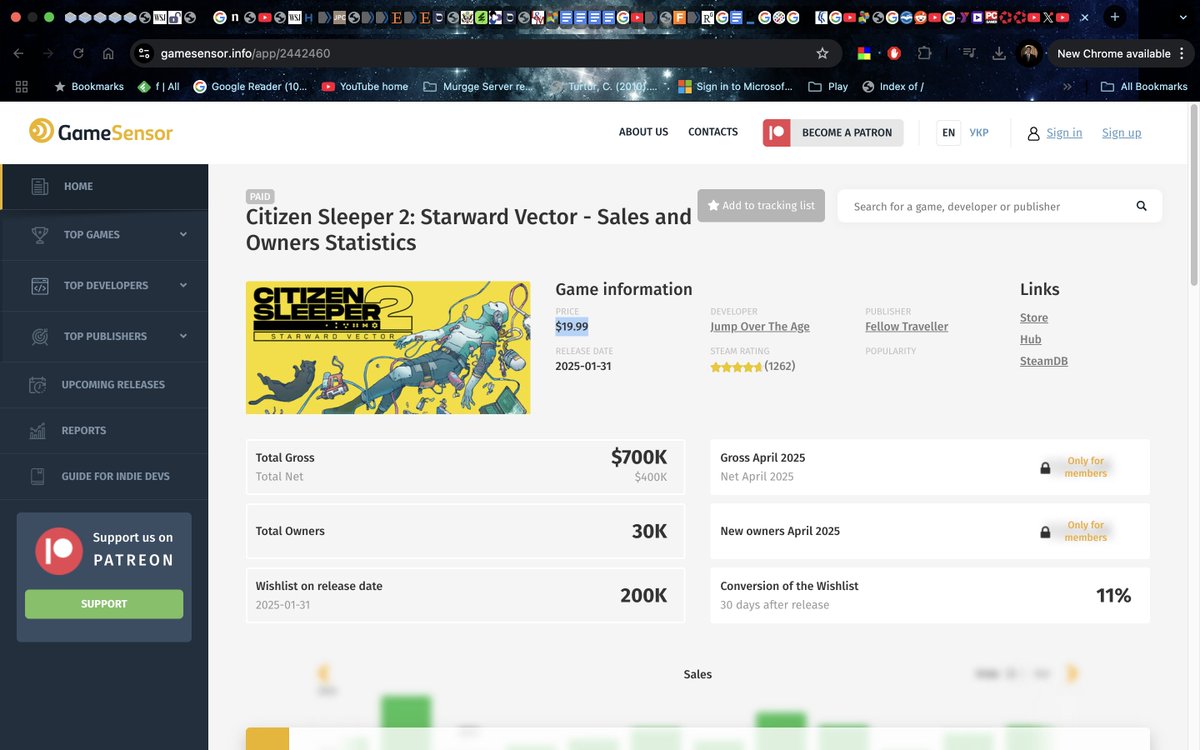This screenshot has height=750, width=1200.
Task: Click the $700K total gross value
Action: (x=639, y=458)
